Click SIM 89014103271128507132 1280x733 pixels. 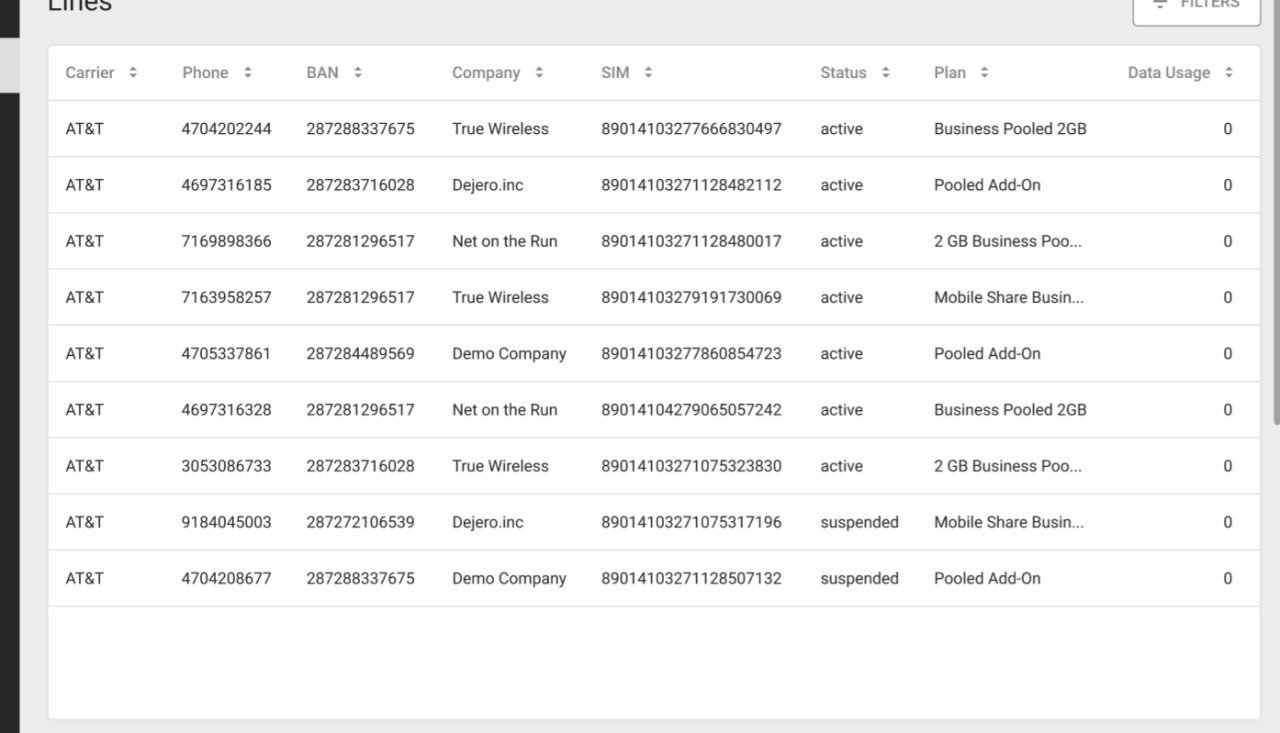click(691, 578)
